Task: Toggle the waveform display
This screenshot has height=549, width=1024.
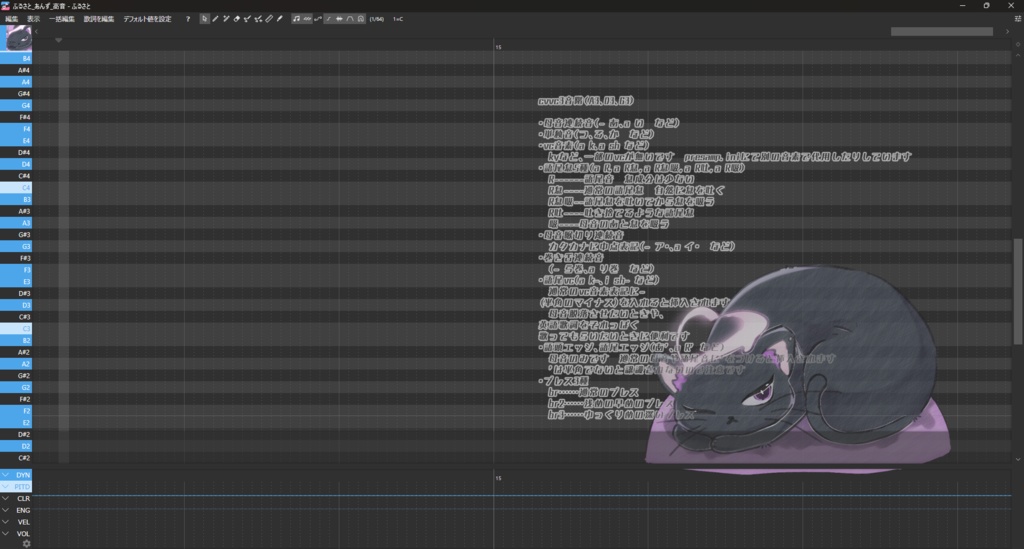Action: [339, 19]
